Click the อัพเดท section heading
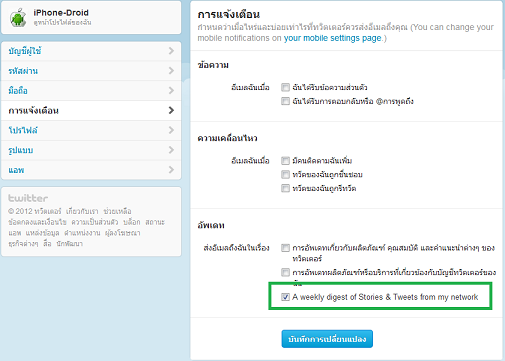 211,225
